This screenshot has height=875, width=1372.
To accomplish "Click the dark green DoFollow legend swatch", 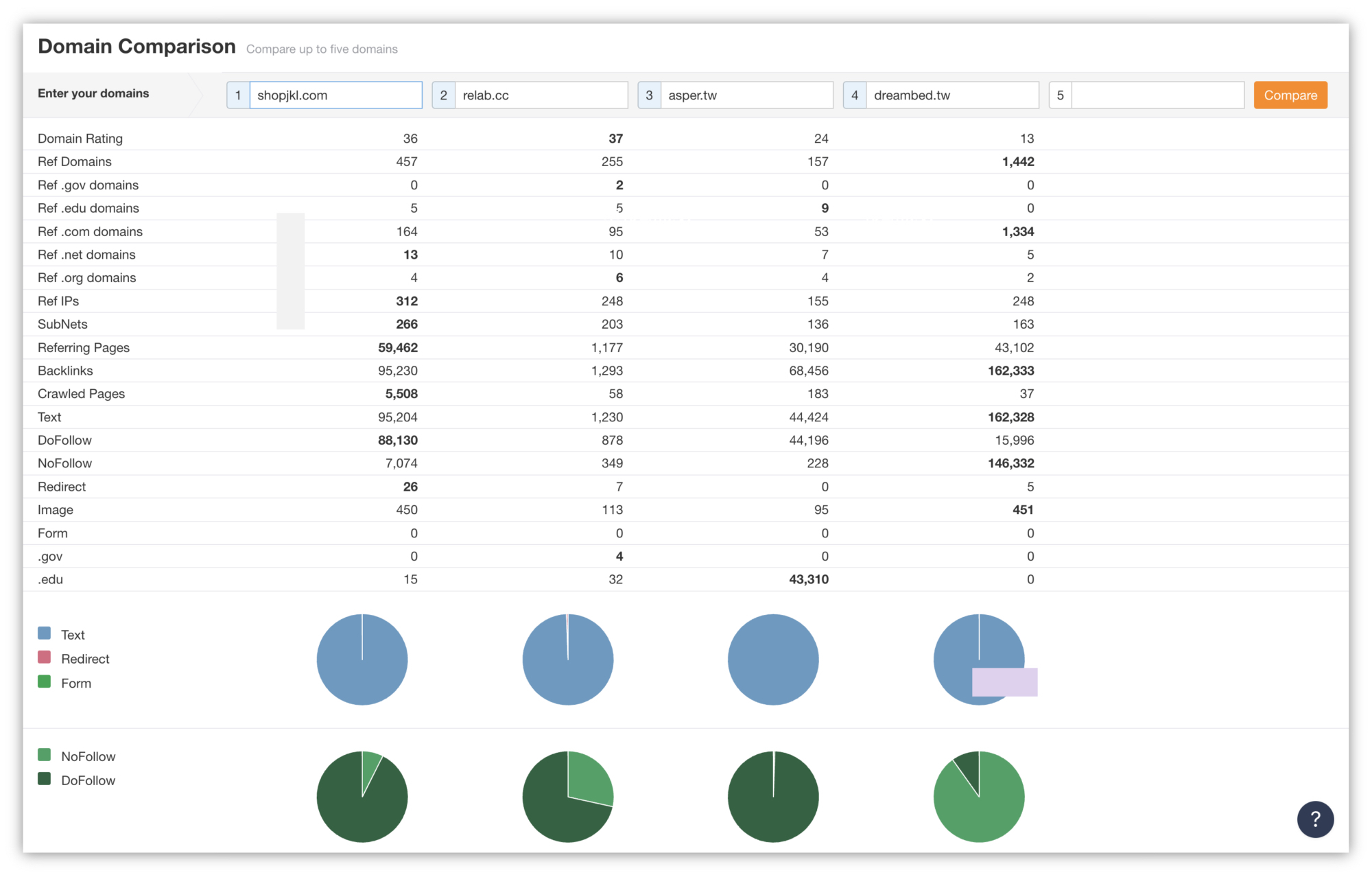I will click(45, 779).
